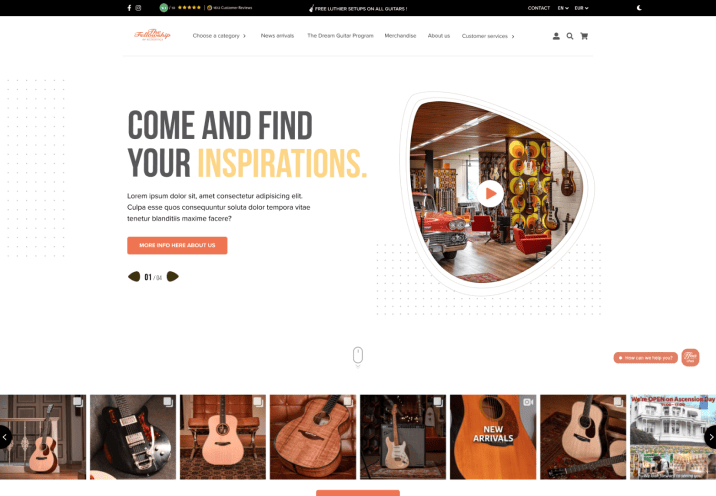Expand the Customer services menu

[x=488, y=36]
